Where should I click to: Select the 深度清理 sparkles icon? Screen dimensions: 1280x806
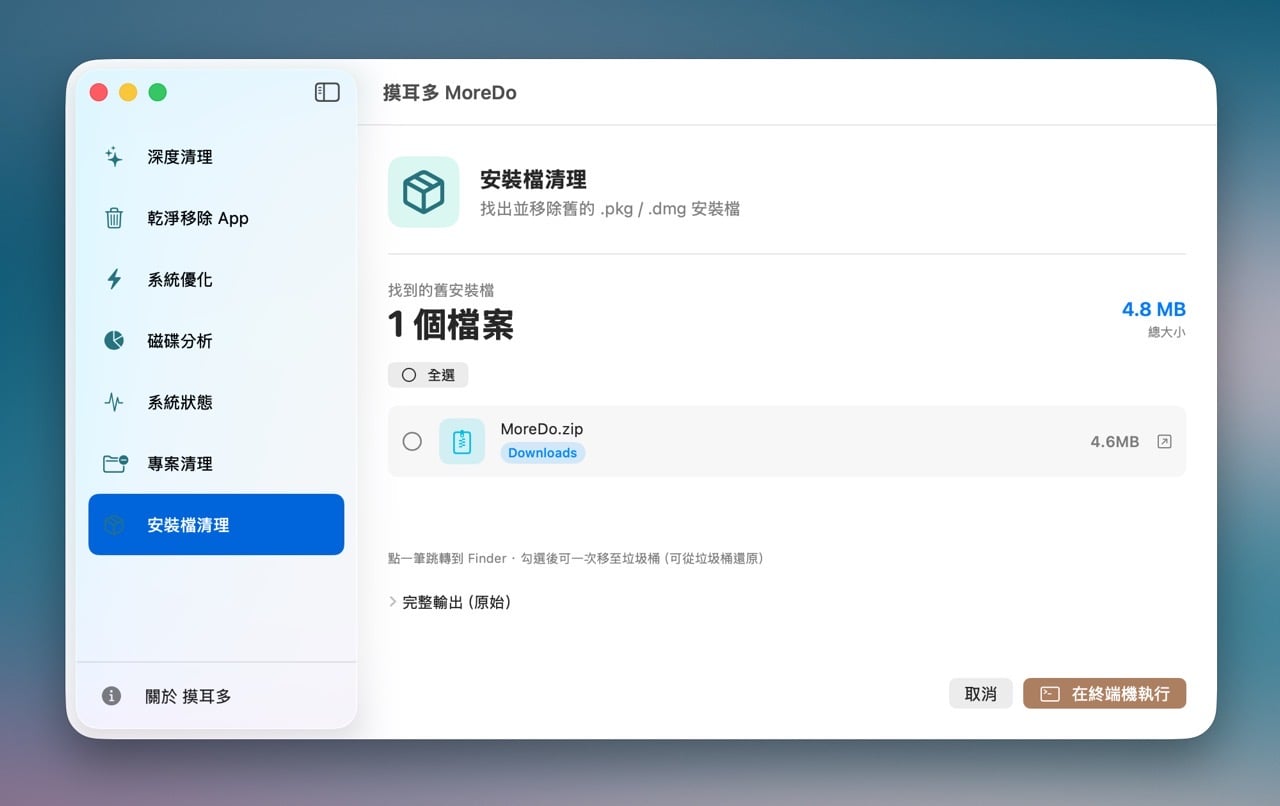[x=113, y=157]
